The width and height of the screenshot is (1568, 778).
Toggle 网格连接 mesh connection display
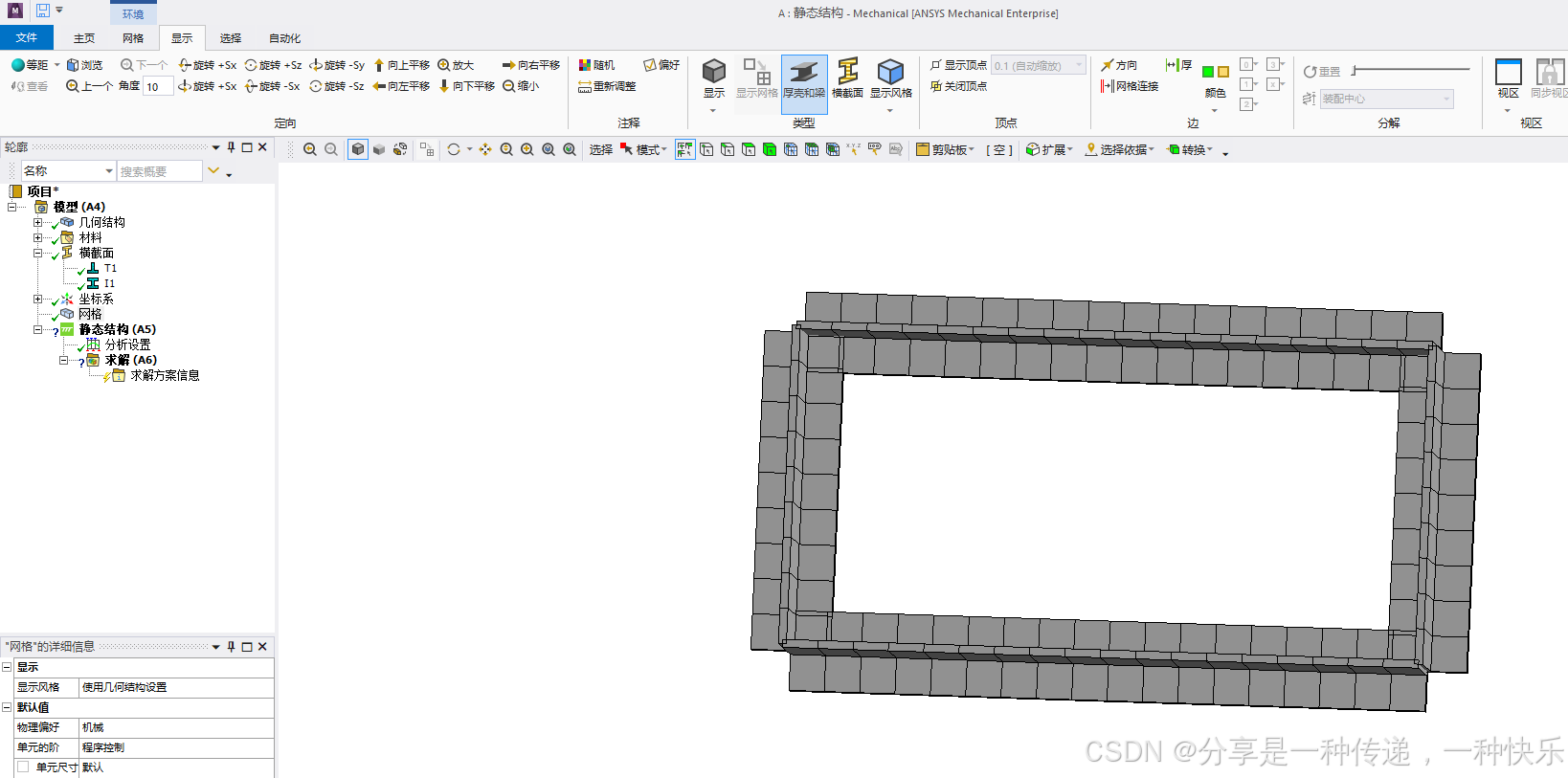point(1130,86)
